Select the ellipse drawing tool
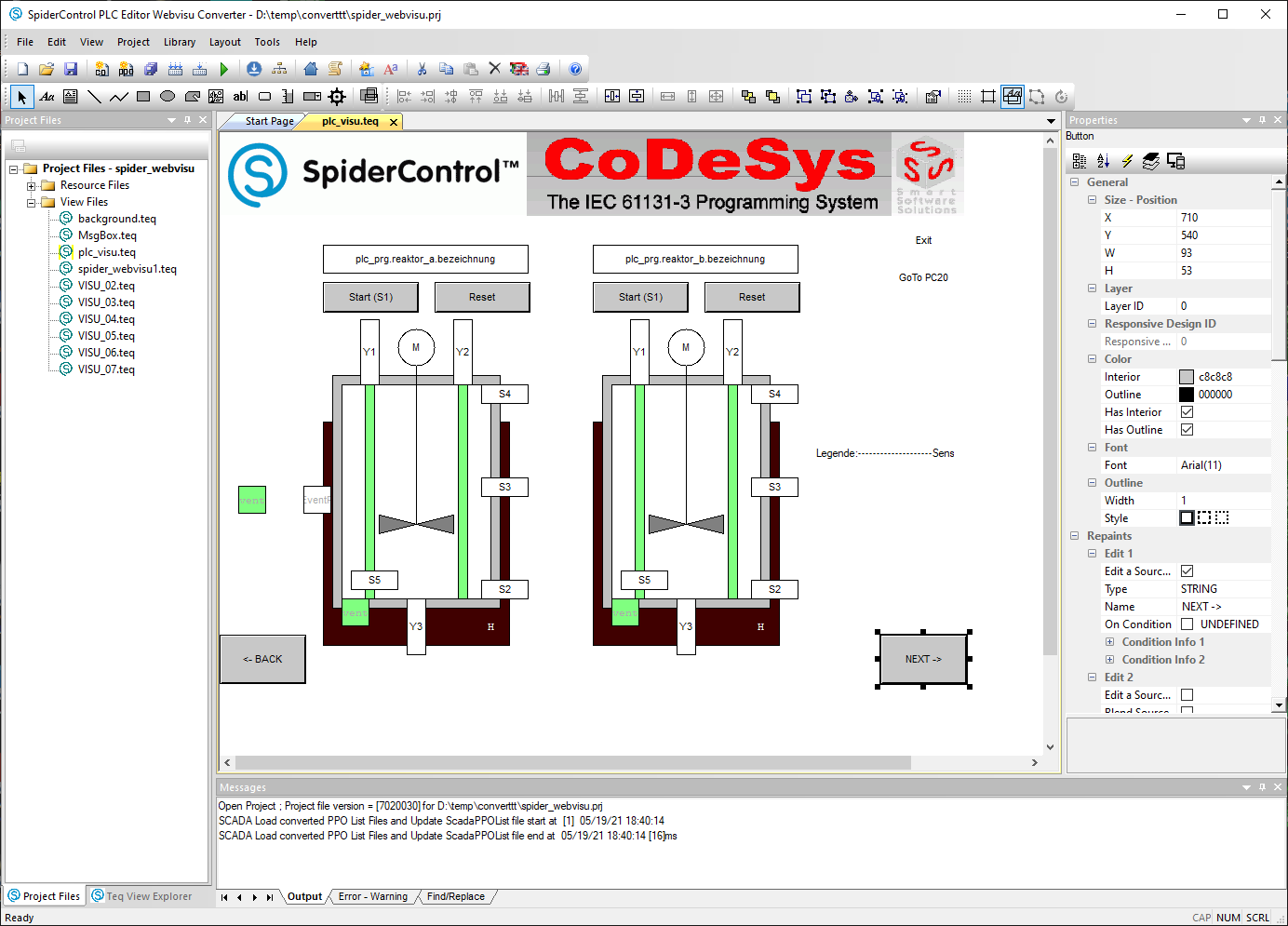 click(x=168, y=96)
